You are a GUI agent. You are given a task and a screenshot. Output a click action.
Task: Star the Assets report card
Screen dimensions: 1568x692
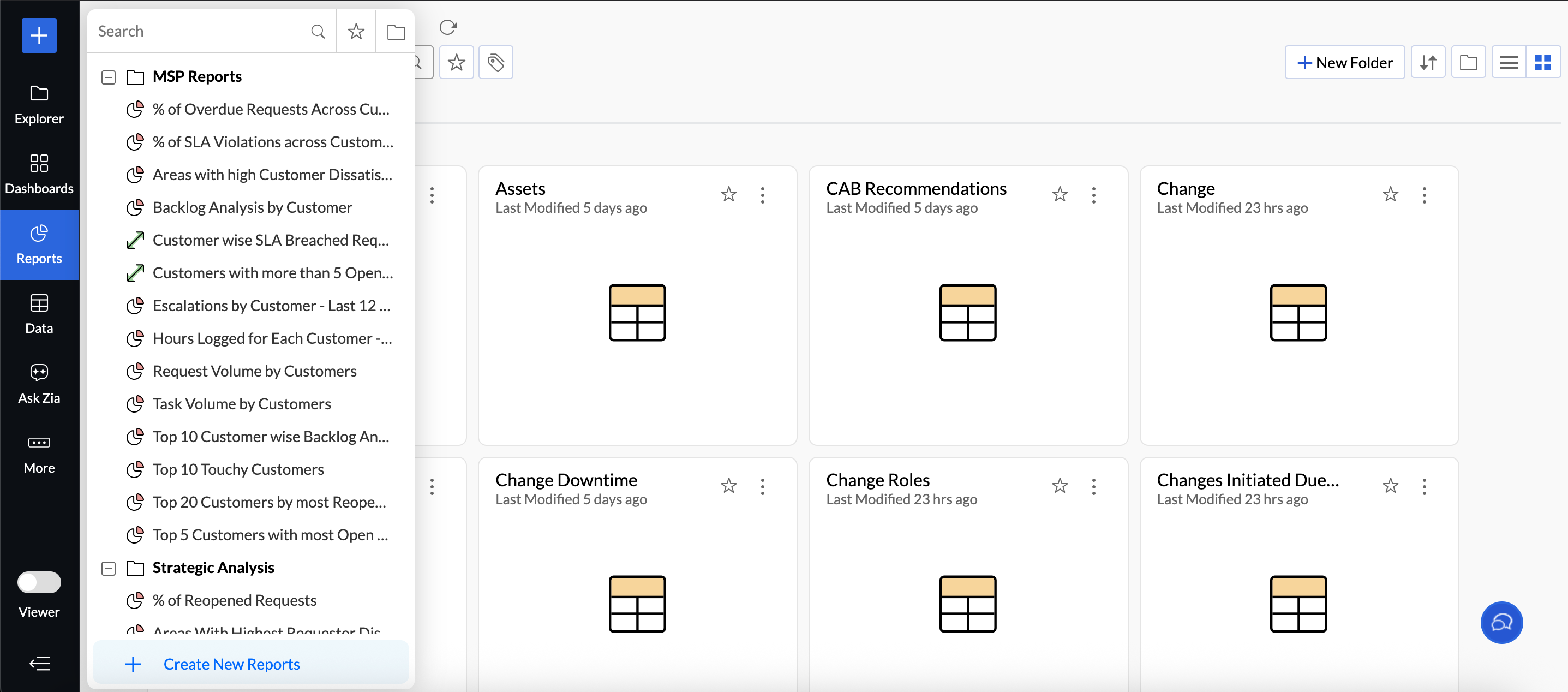click(x=728, y=194)
